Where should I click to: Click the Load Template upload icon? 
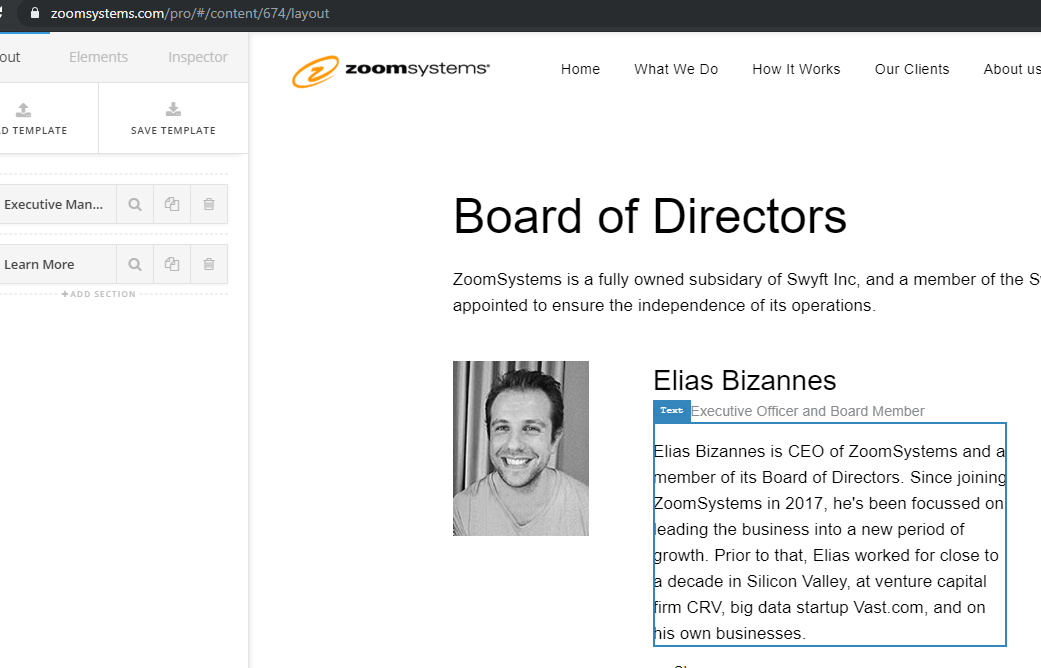24,110
